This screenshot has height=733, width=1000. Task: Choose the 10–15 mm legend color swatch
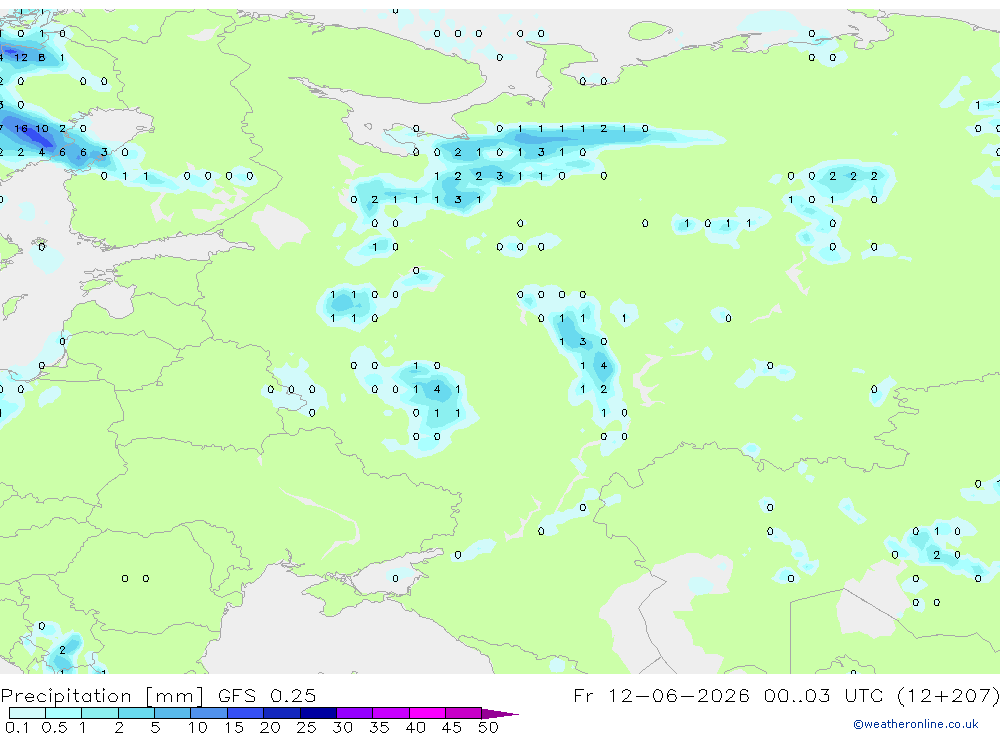pos(209,713)
